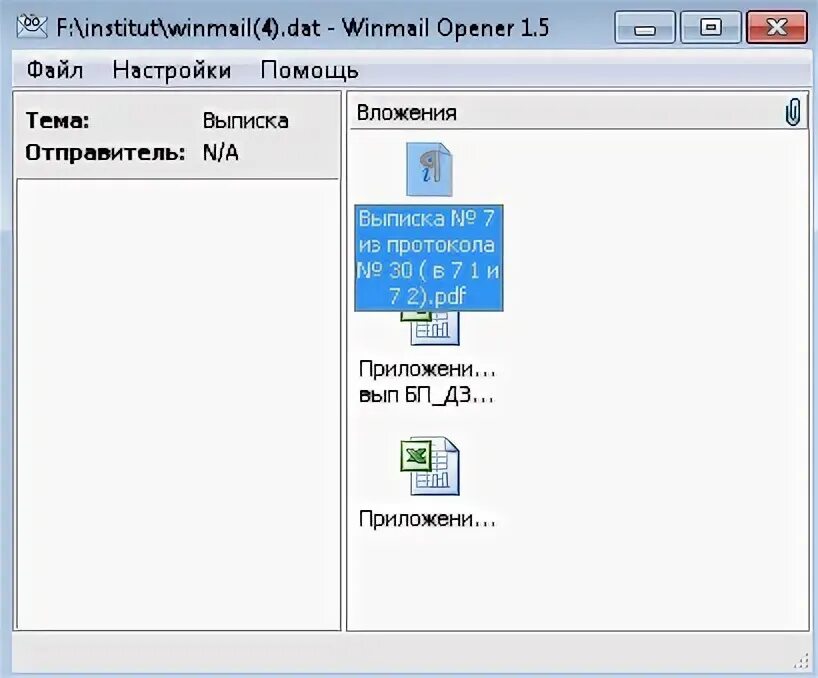Minimize the Winmail Opener window
The width and height of the screenshot is (818, 678).
(645, 28)
